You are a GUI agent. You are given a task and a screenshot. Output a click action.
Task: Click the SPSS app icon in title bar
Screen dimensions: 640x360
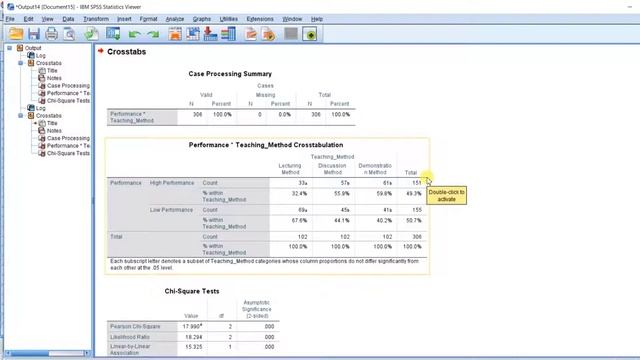click(11, 7)
